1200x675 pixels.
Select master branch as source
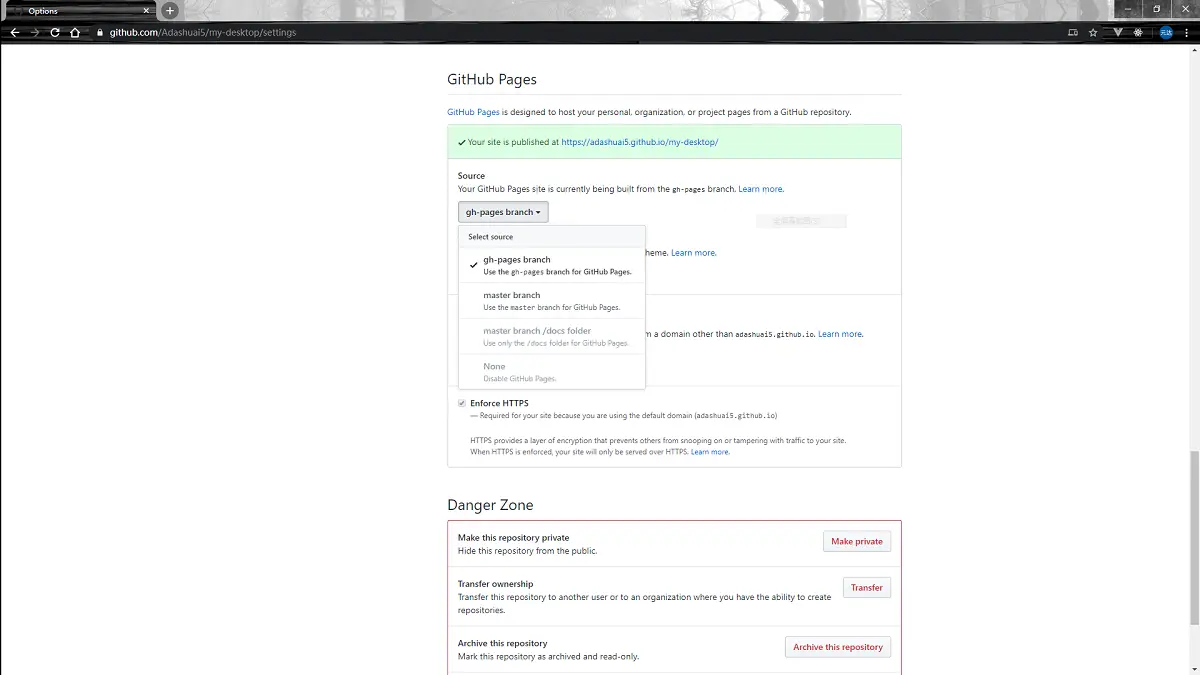(x=551, y=301)
